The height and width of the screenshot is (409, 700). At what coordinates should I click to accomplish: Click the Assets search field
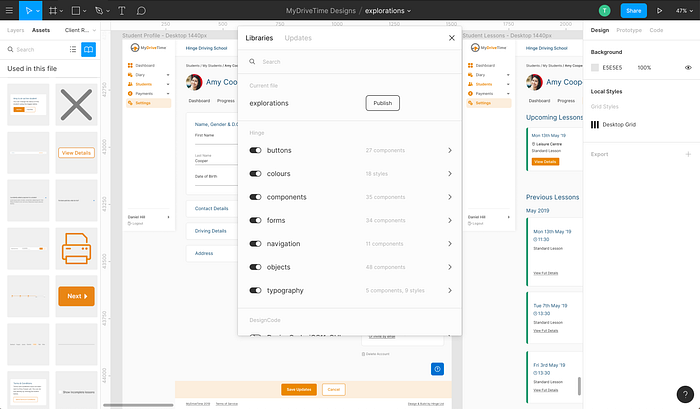click(36, 49)
